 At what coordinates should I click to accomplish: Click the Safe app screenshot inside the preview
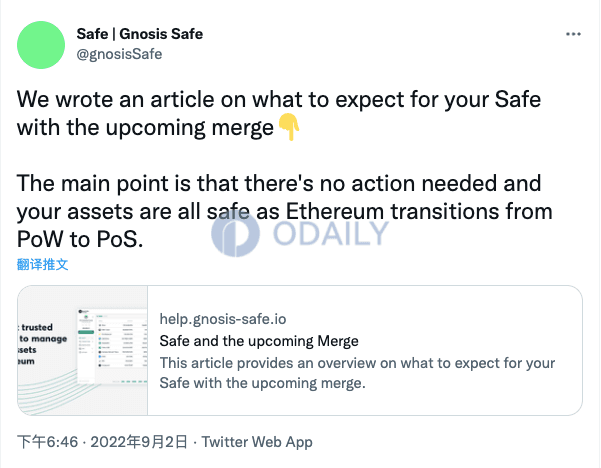[x=112, y=345]
